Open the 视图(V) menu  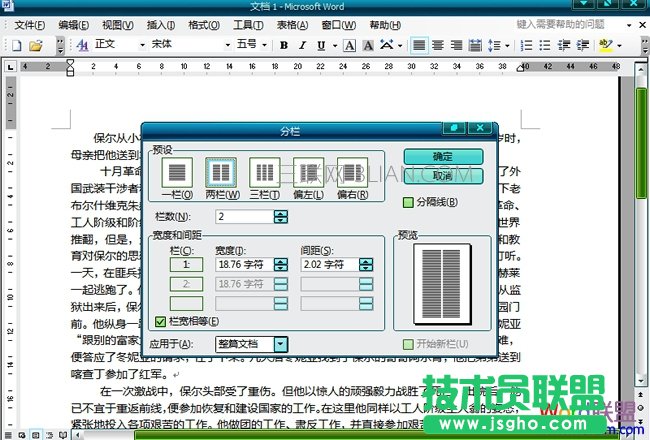pyautogui.click(x=118, y=25)
